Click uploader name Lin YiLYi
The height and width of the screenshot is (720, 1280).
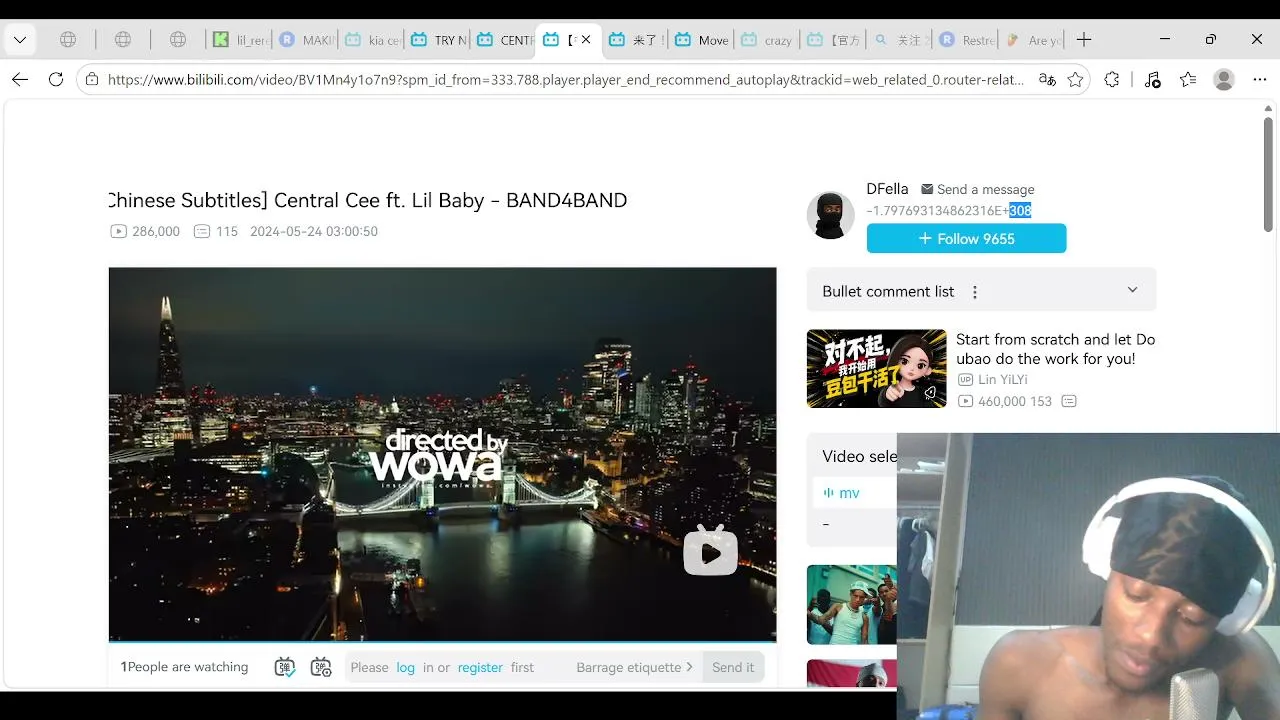click(1002, 379)
